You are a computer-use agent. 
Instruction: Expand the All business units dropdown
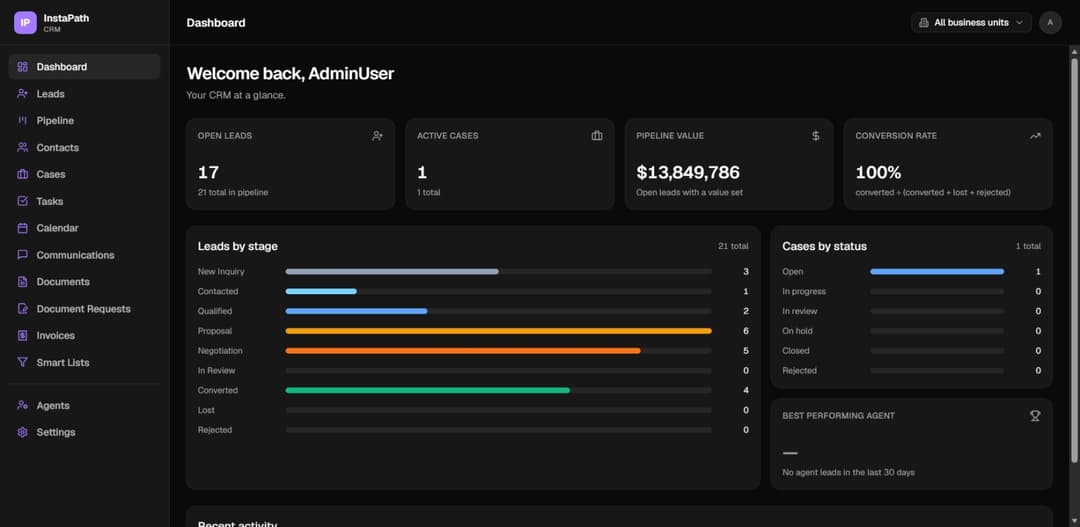point(971,23)
